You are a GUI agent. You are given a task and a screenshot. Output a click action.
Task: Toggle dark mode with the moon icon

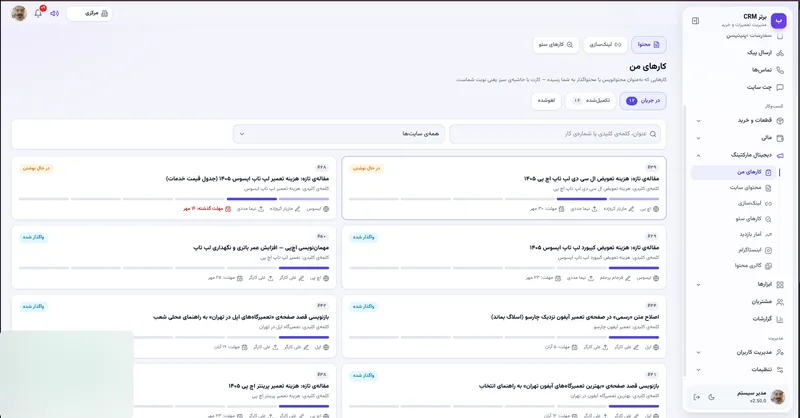coord(712,397)
